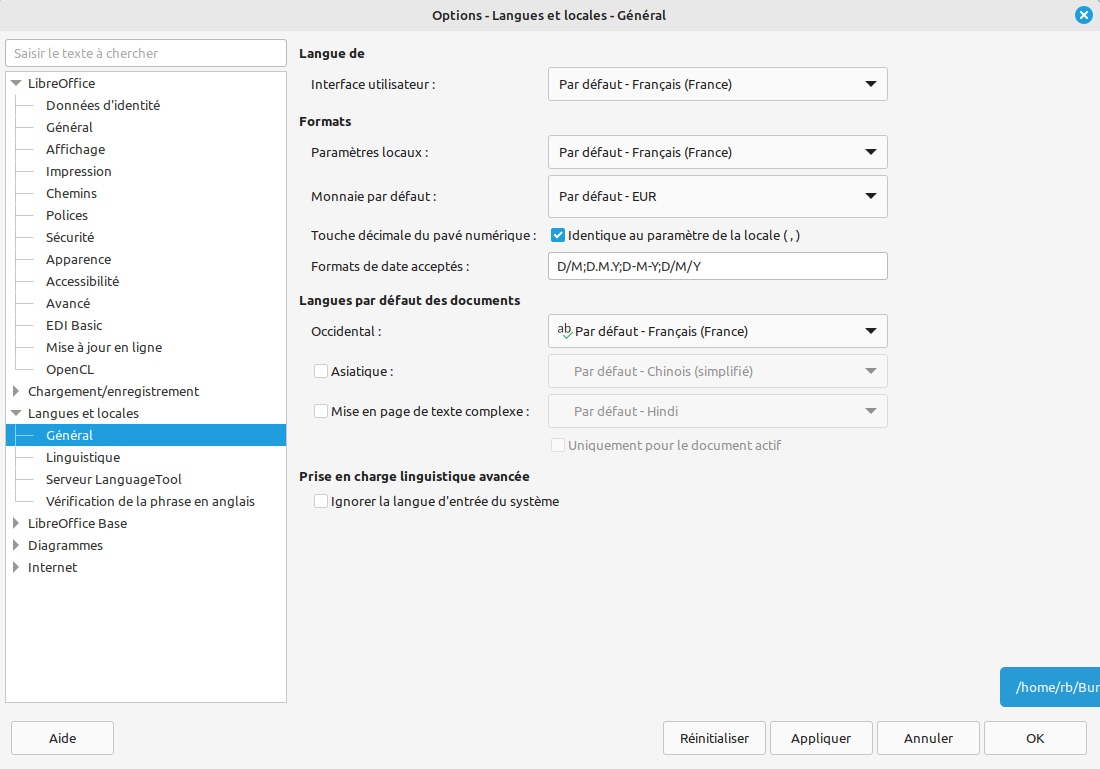
Task: Click the Appliquer button
Action: click(x=820, y=738)
